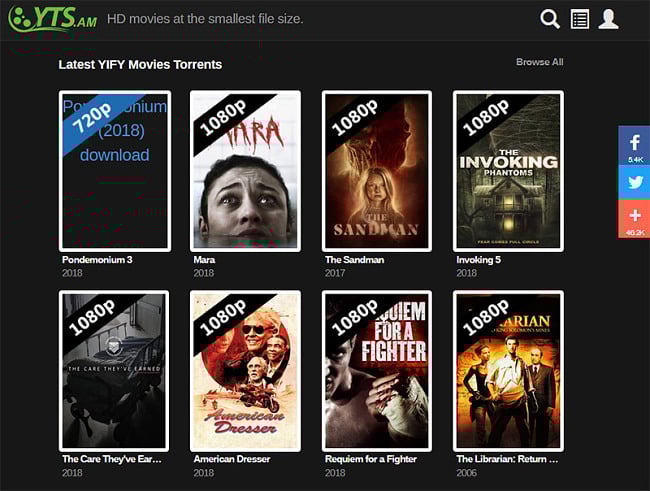
Task: Click the Mara title link
Action: (204, 260)
